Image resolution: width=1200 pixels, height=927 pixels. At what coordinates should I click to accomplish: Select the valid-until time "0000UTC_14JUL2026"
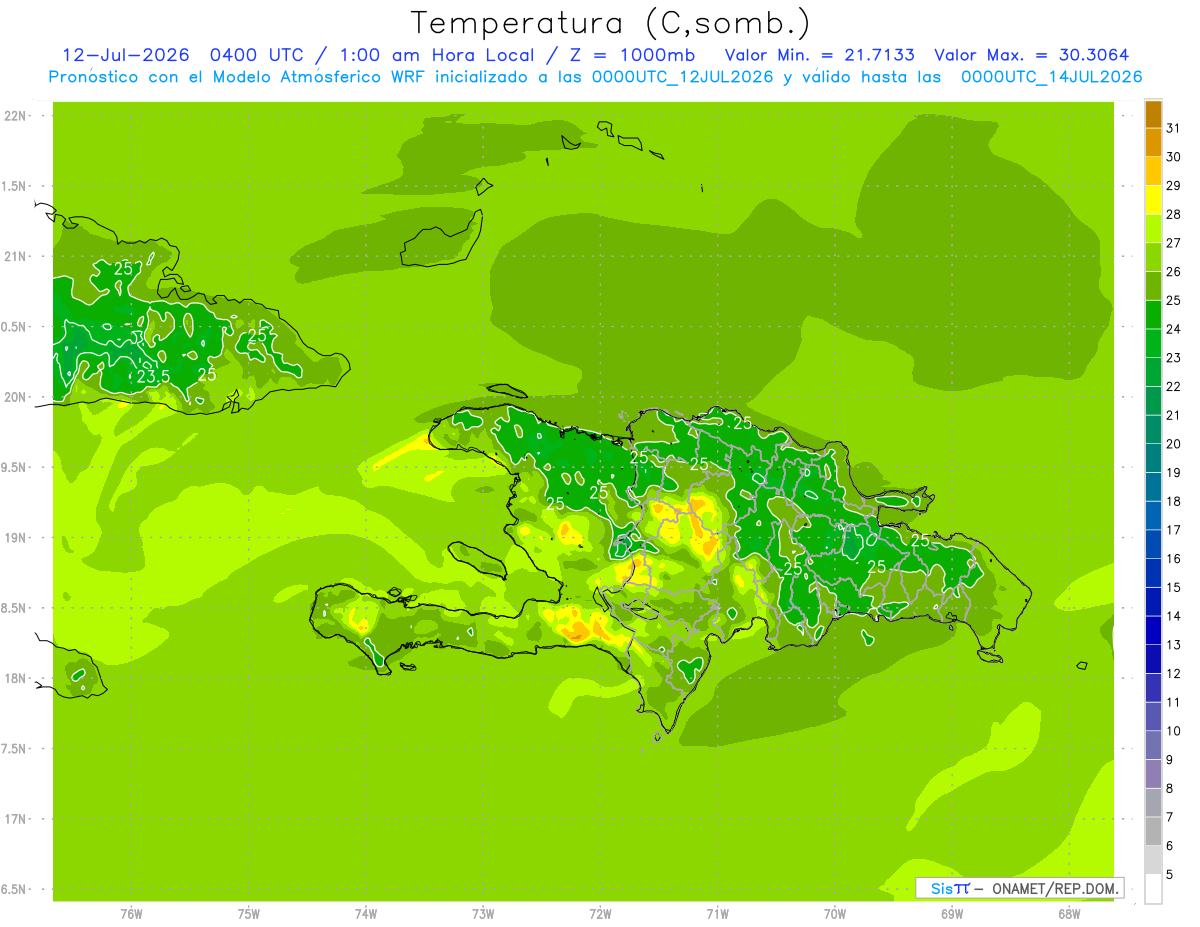tap(1051, 77)
